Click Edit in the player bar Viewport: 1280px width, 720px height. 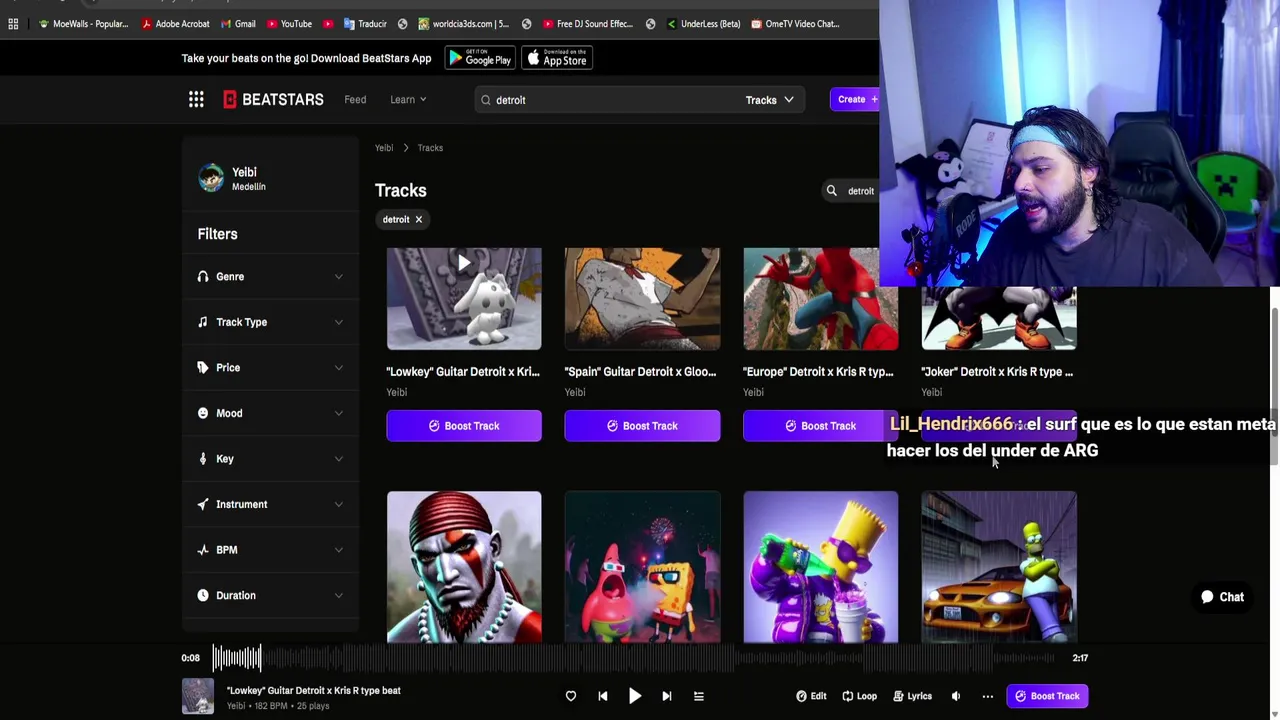tap(811, 696)
